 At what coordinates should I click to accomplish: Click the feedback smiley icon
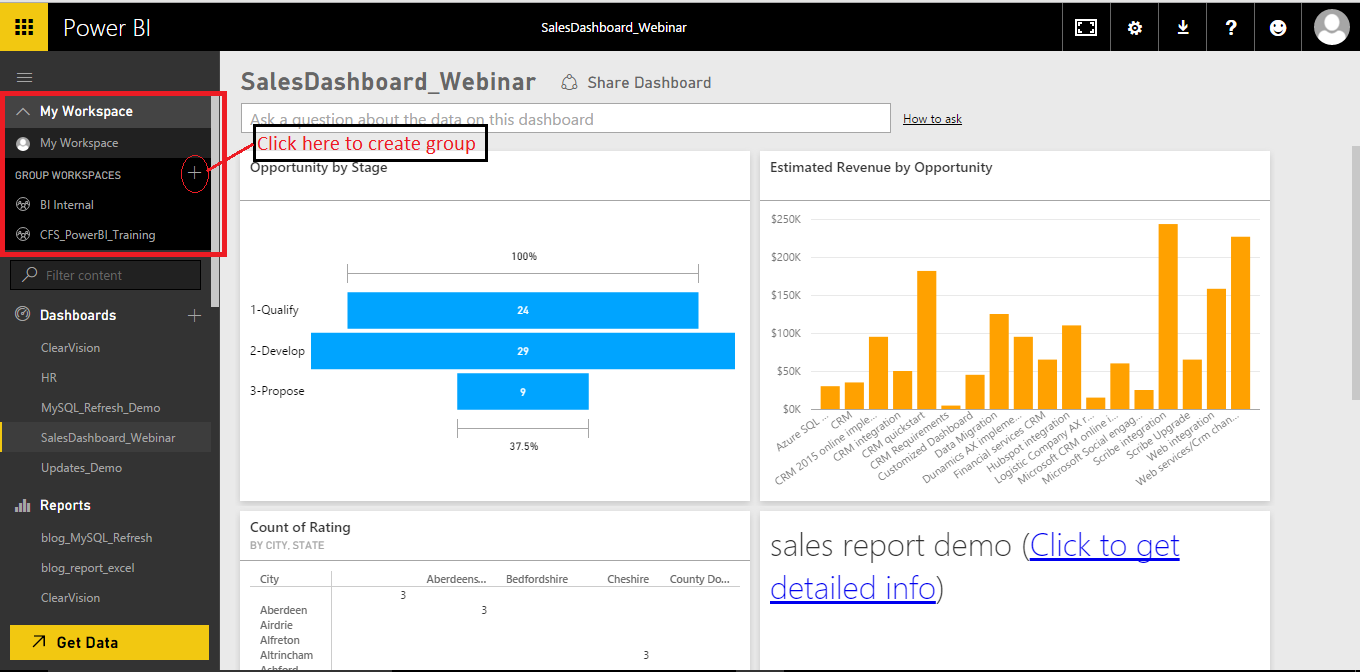point(1278,28)
